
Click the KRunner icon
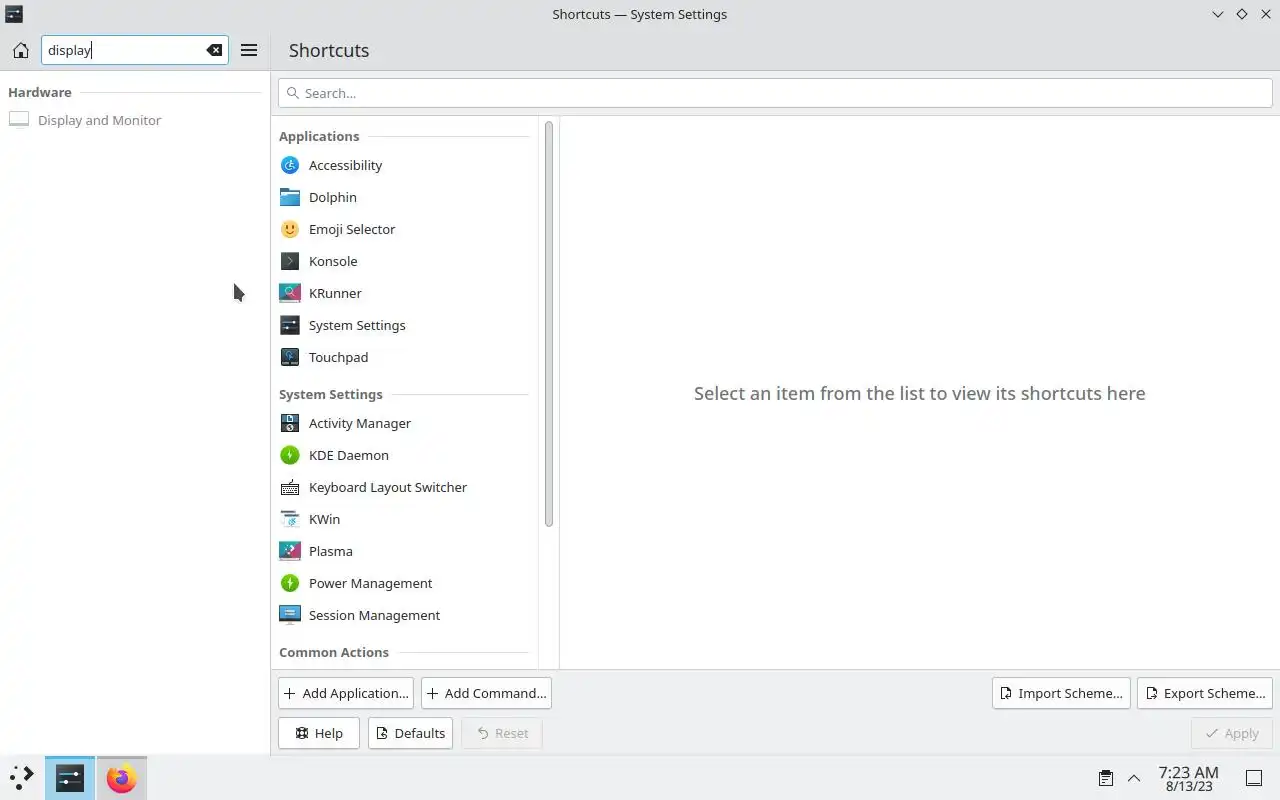point(290,293)
